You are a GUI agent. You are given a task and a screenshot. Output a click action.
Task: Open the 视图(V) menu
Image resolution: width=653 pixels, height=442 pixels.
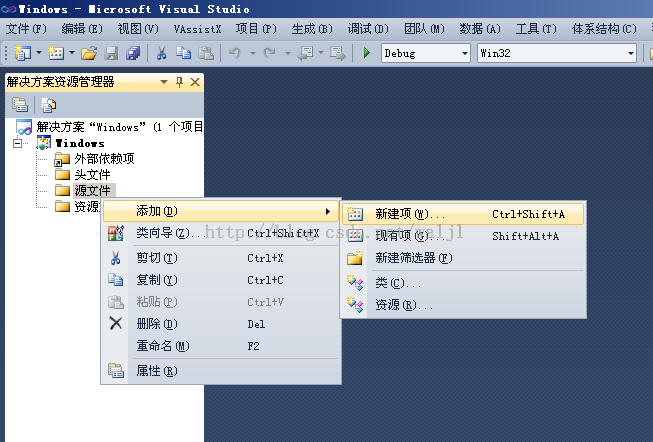point(138,29)
